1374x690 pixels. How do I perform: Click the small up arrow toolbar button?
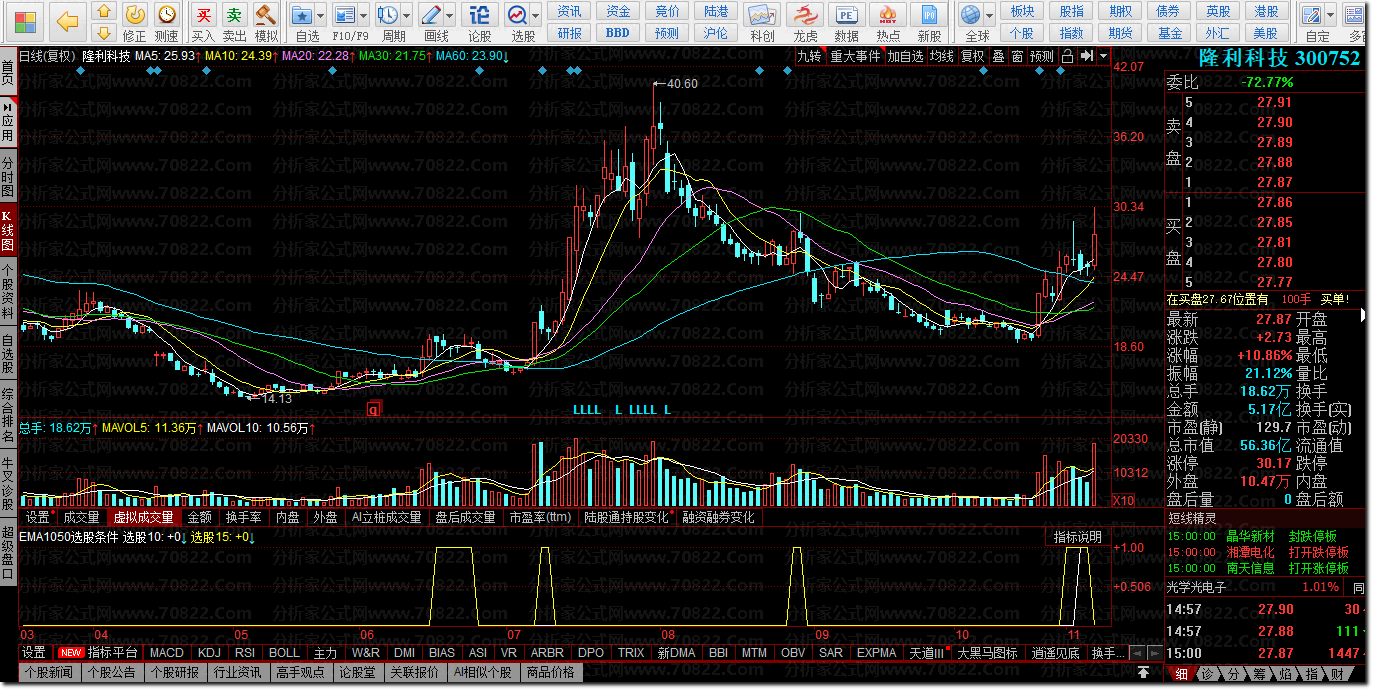(104, 12)
